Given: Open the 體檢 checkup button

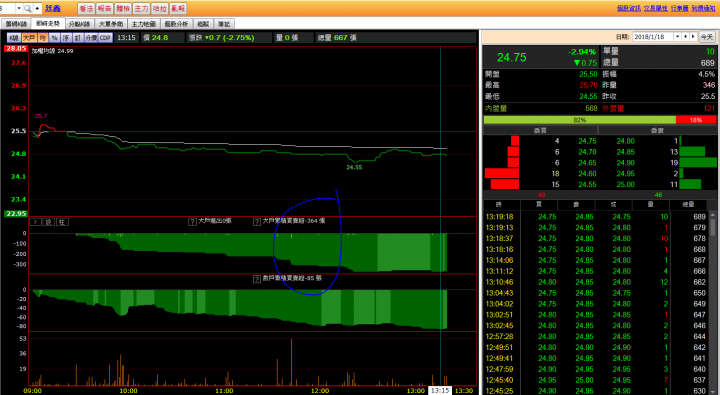Looking at the screenshot, I should 123,8.
